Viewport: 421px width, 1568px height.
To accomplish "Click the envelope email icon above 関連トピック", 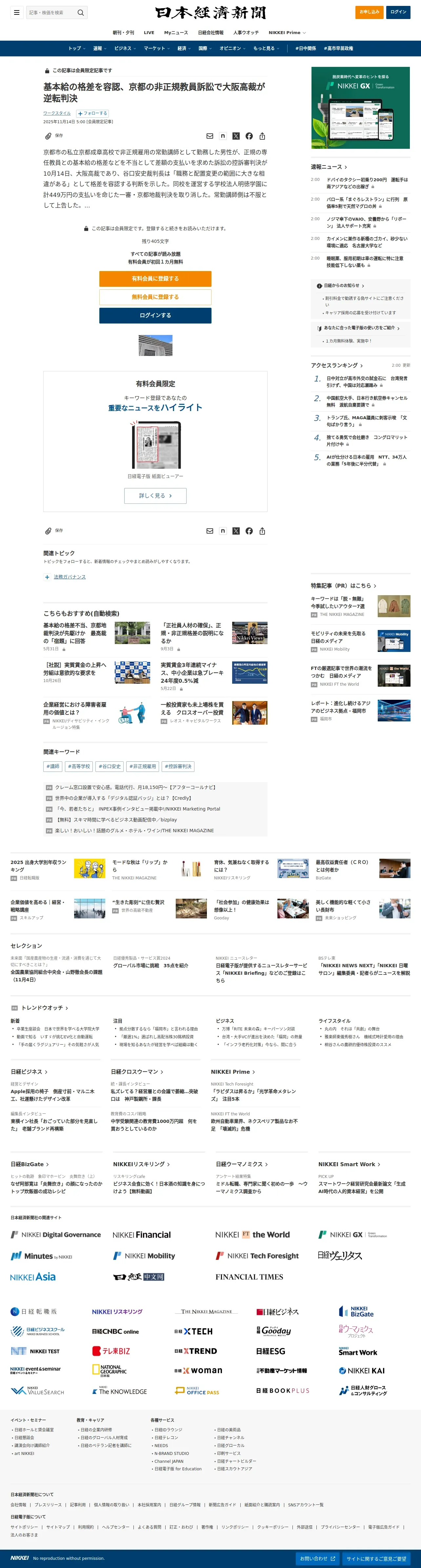I will (x=210, y=531).
